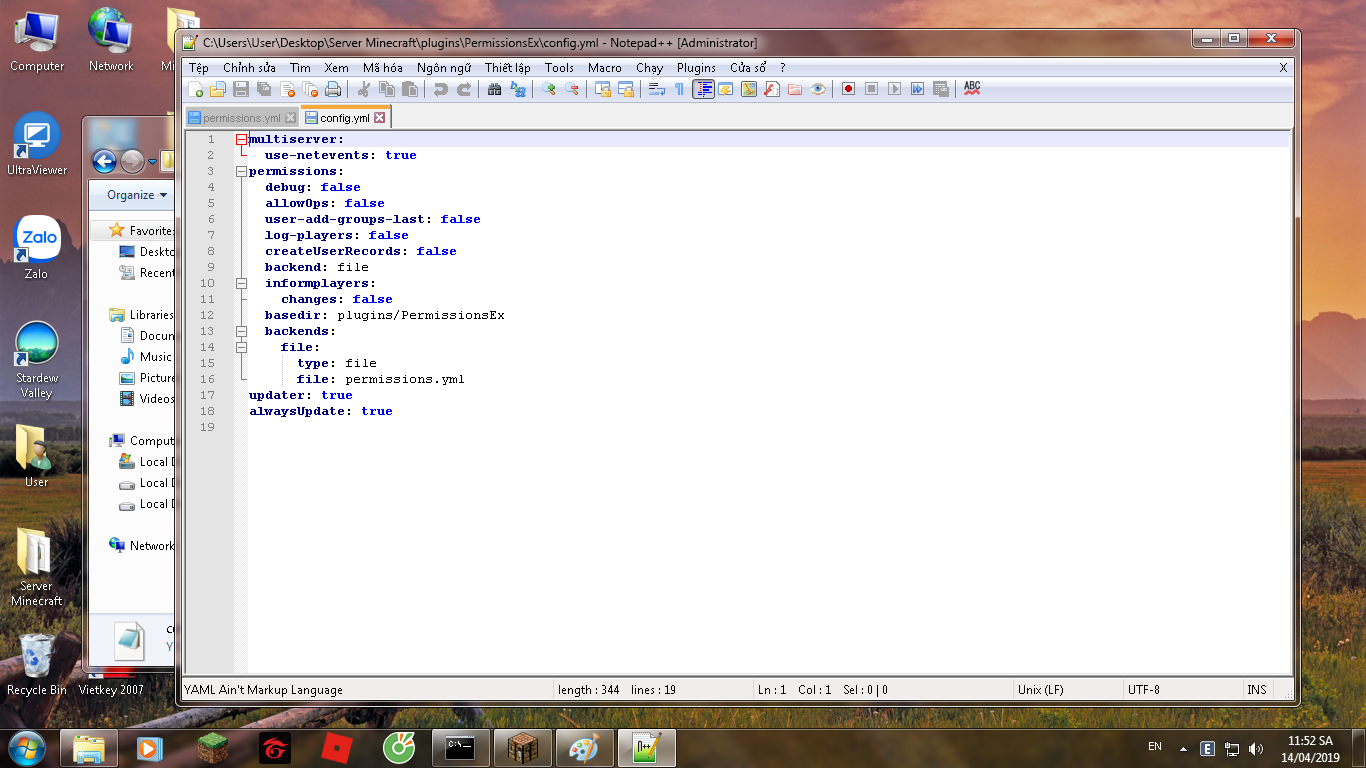Toggle the indent guide toolbar button
The image size is (1366, 768).
(704, 89)
